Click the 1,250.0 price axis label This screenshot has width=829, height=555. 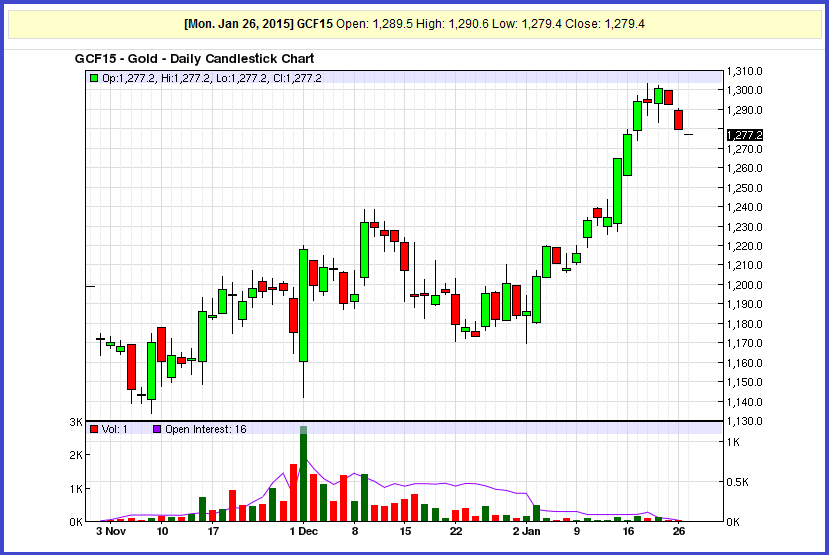click(744, 188)
